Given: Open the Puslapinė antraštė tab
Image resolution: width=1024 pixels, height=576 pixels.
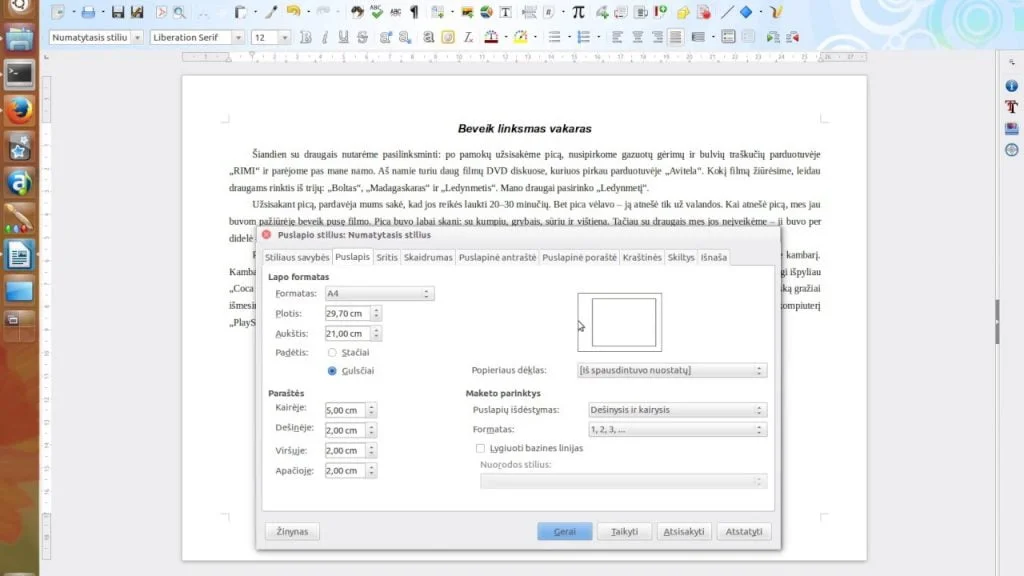Looking at the screenshot, I should click(x=497, y=257).
